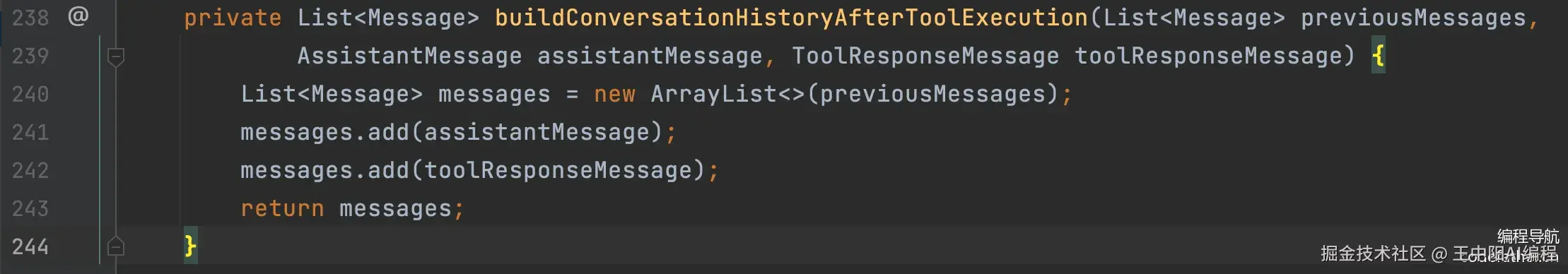Click line number 243 in the gutter

point(30,208)
